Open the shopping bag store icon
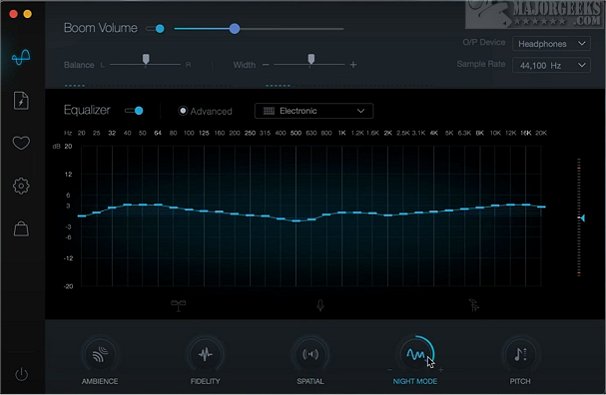 click(21, 228)
